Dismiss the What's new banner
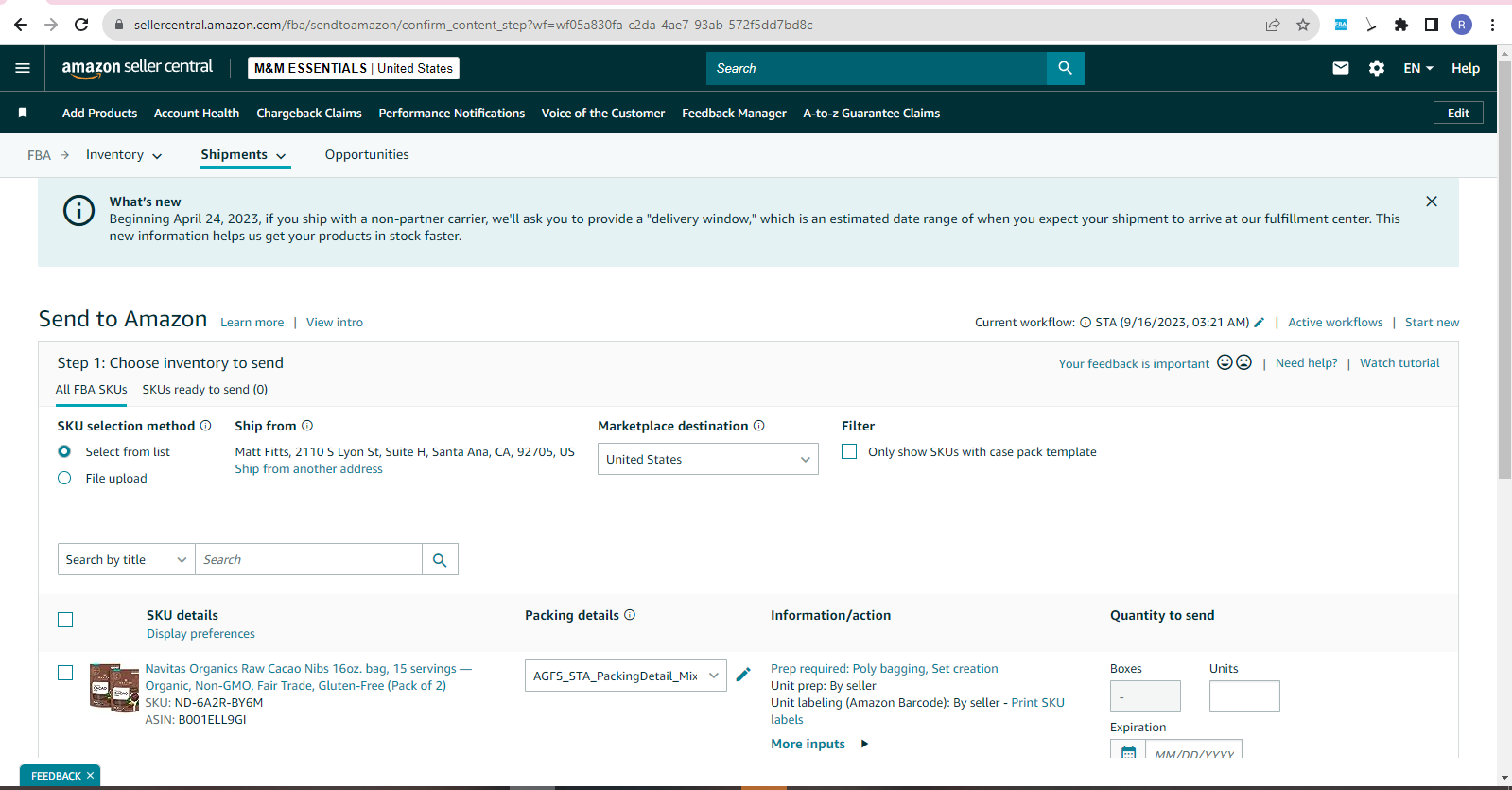1512x790 pixels. pos(1432,202)
